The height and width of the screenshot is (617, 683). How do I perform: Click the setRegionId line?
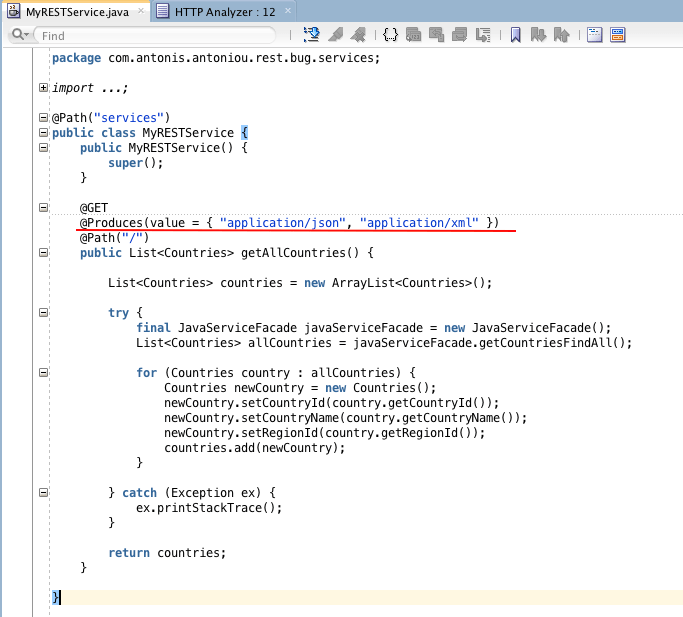point(325,433)
